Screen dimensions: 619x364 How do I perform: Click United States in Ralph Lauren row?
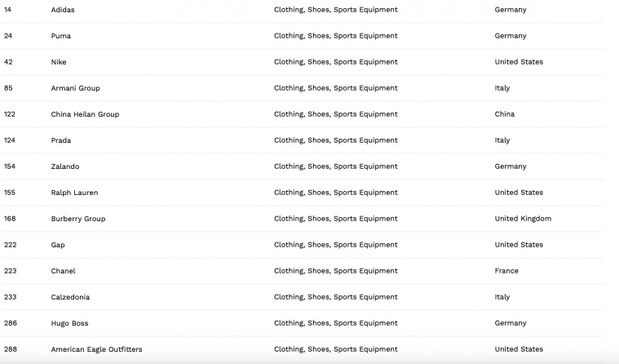519,193
